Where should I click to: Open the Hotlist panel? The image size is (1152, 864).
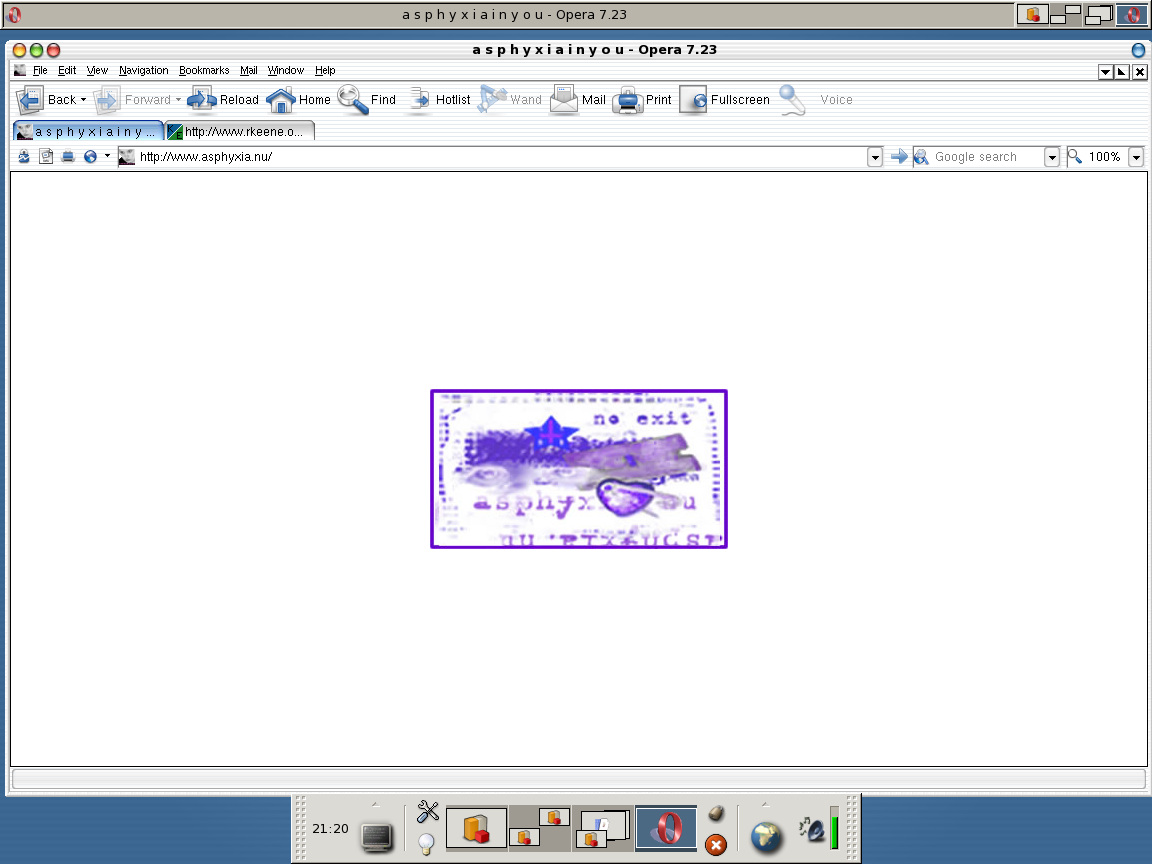[439, 100]
